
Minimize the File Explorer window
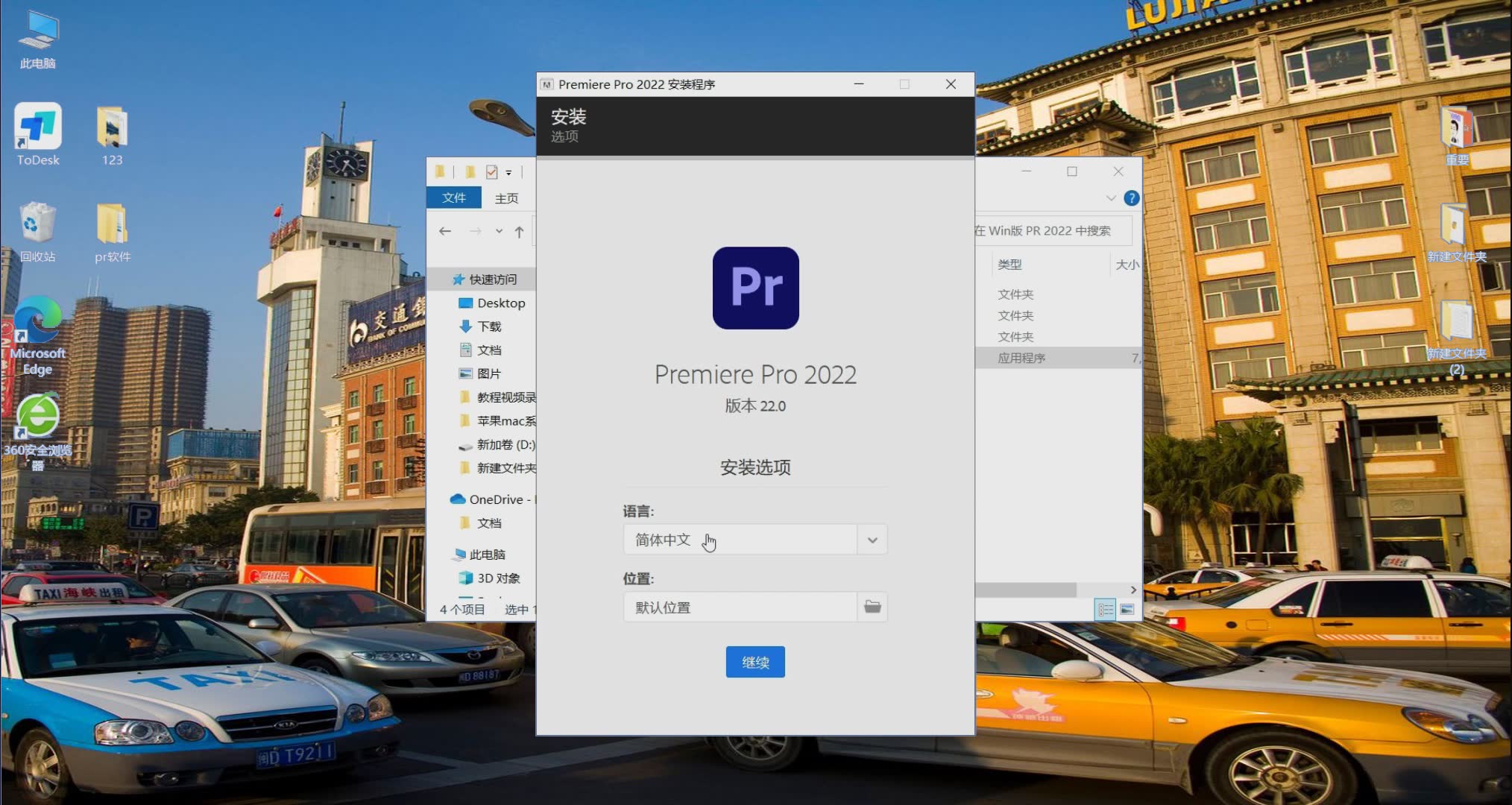click(1027, 171)
